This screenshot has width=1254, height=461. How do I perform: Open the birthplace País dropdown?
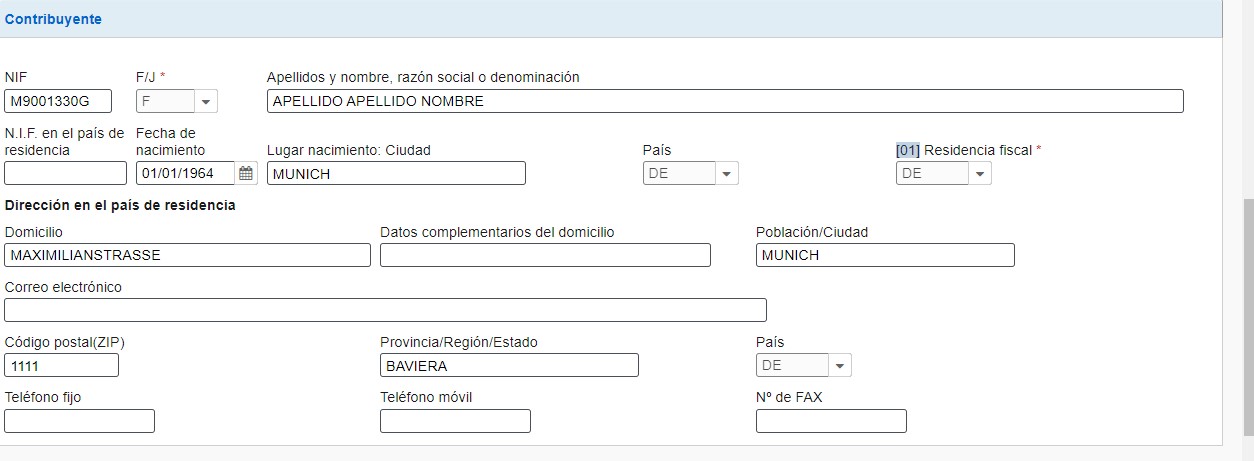[727, 173]
